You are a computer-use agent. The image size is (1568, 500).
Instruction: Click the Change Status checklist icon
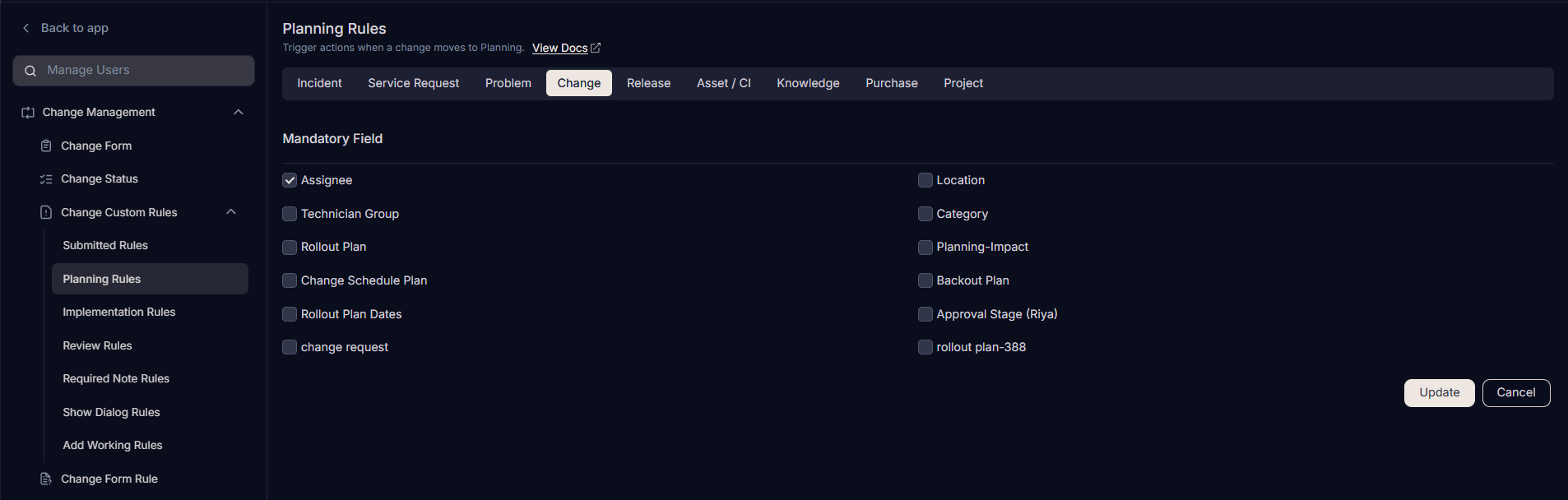[46, 179]
